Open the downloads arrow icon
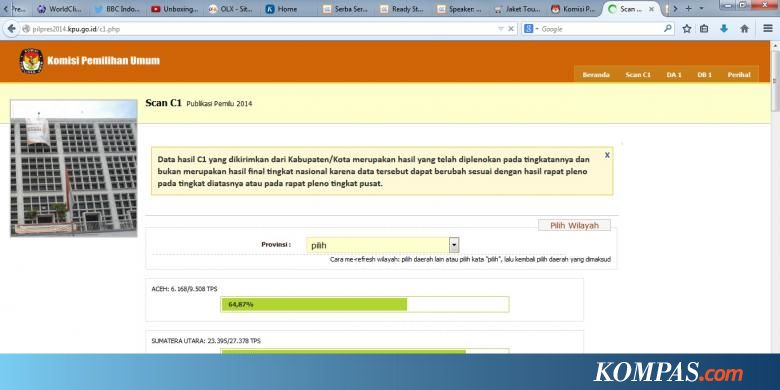The width and height of the screenshot is (780, 390). coord(724,29)
